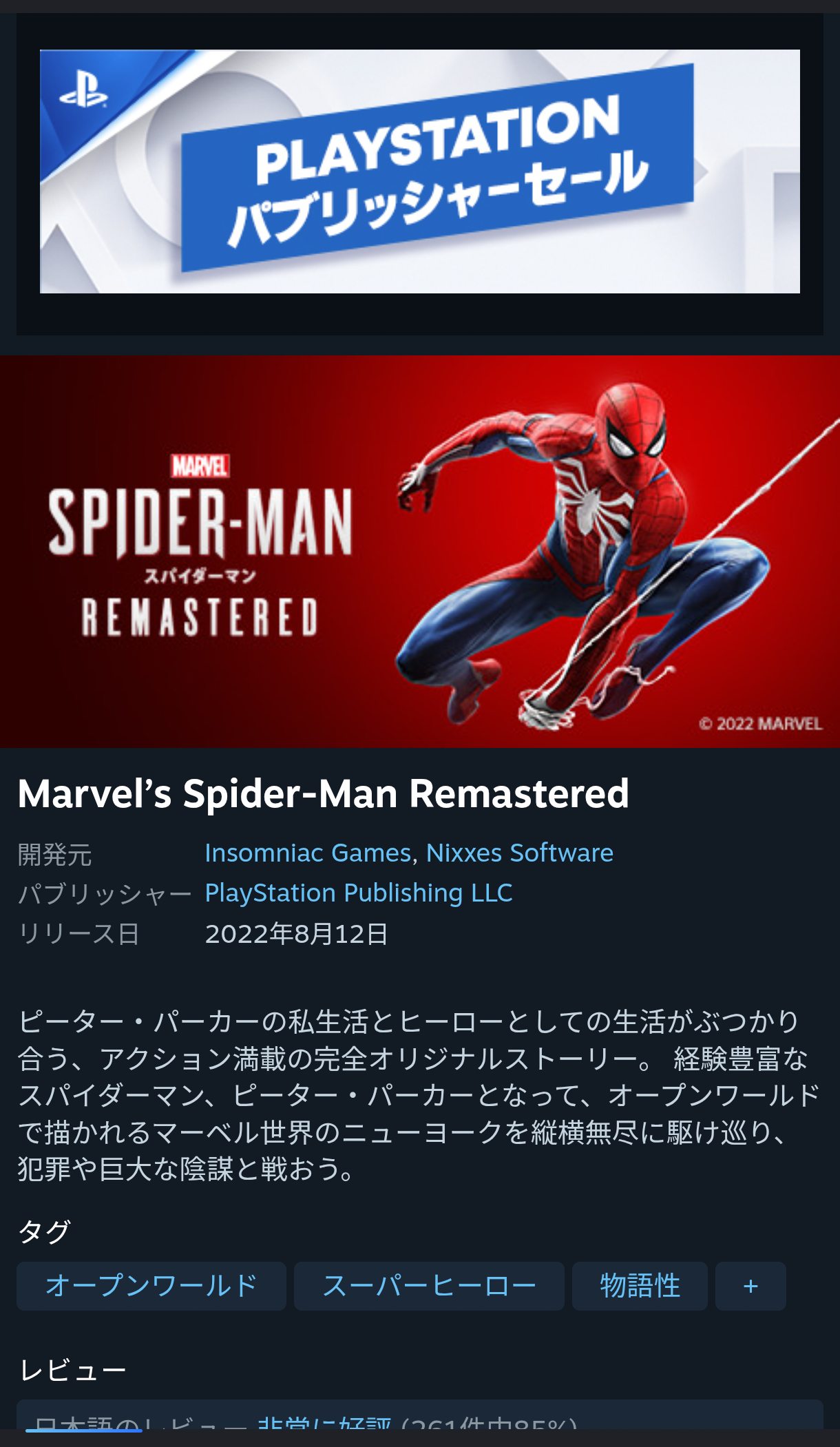Click the blue scroll indicator at the bottom

click(x=84, y=1430)
